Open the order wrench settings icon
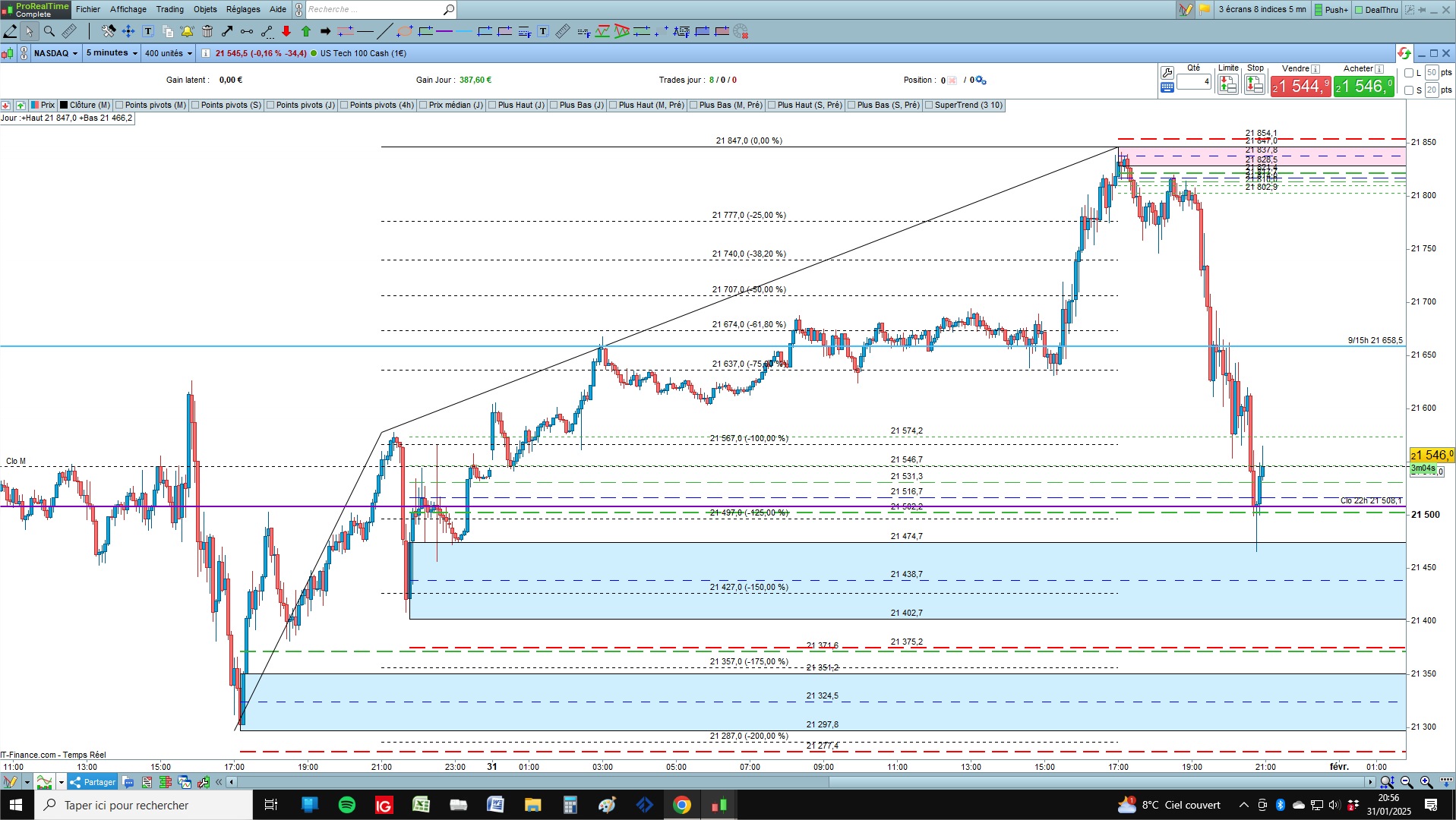1456x820 pixels. coord(1167,73)
